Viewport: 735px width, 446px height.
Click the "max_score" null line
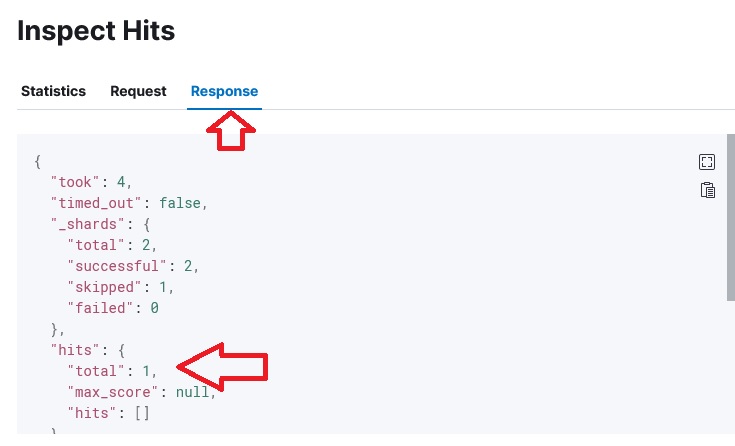tap(142, 392)
